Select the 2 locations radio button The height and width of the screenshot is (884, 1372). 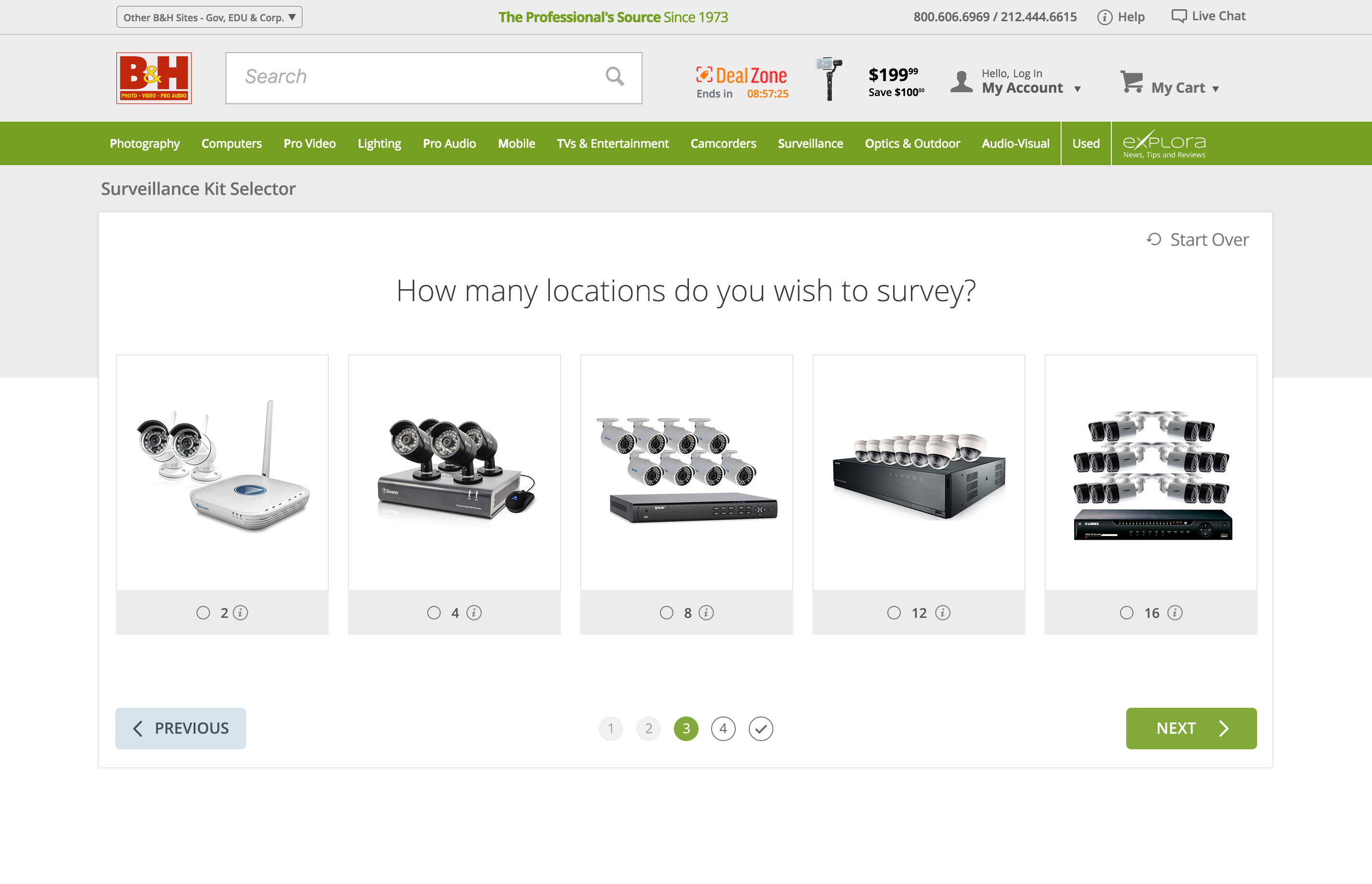[x=203, y=613]
